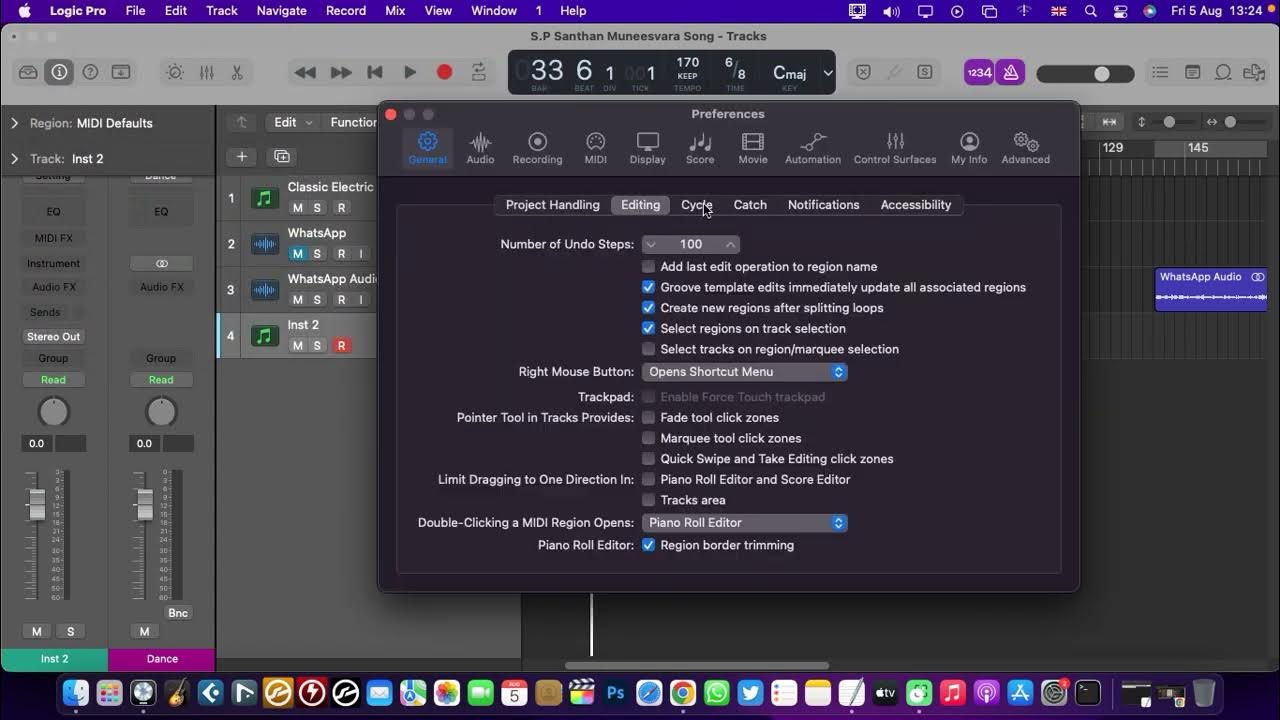Open the Control Surfaces preferences pane
1280x720 pixels.
[x=895, y=148]
